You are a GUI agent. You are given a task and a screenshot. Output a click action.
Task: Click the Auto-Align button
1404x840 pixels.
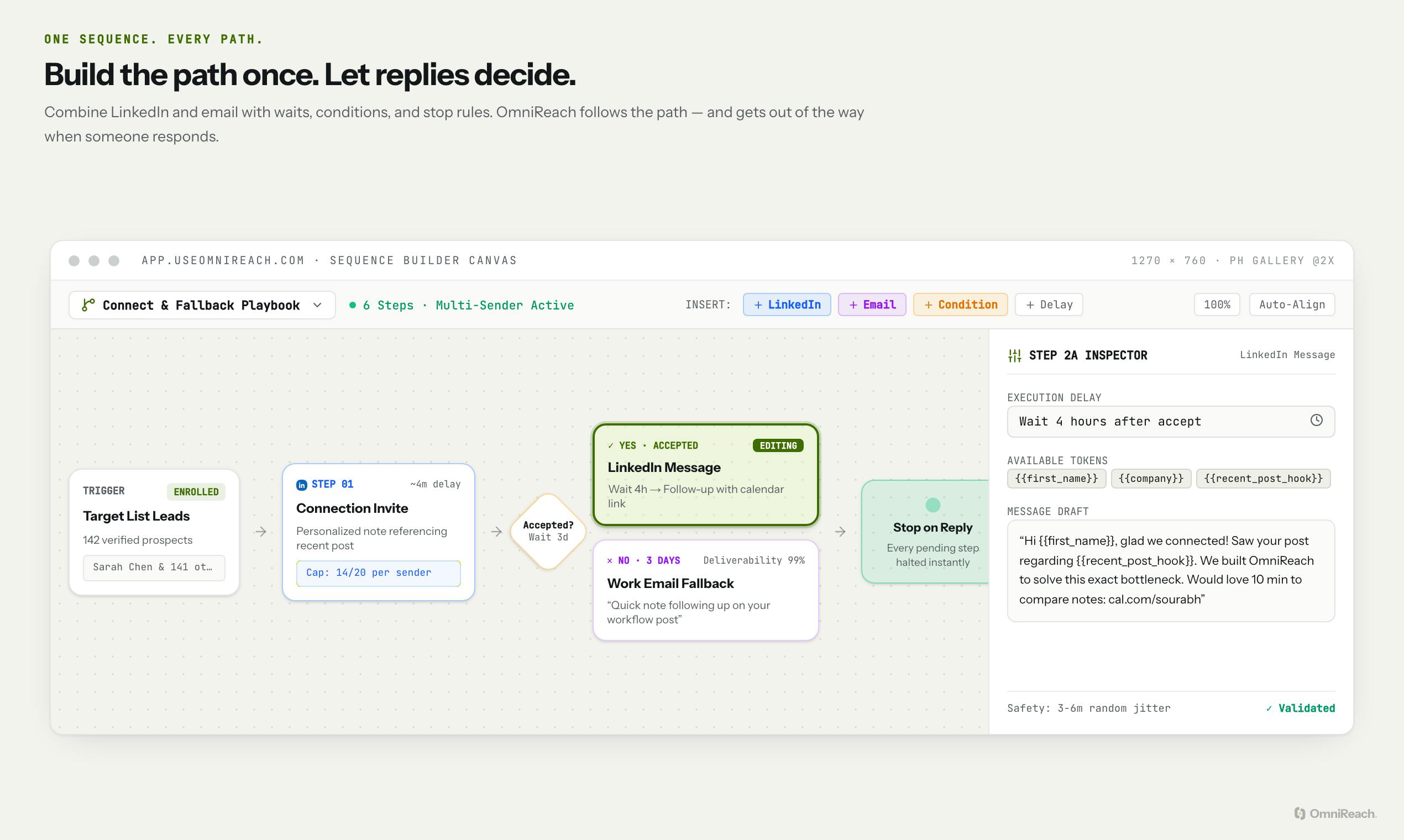coord(1292,305)
